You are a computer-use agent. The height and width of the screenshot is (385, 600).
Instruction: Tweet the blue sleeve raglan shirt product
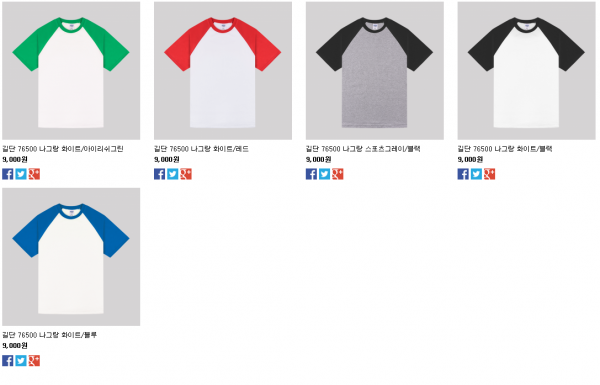coord(21,361)
